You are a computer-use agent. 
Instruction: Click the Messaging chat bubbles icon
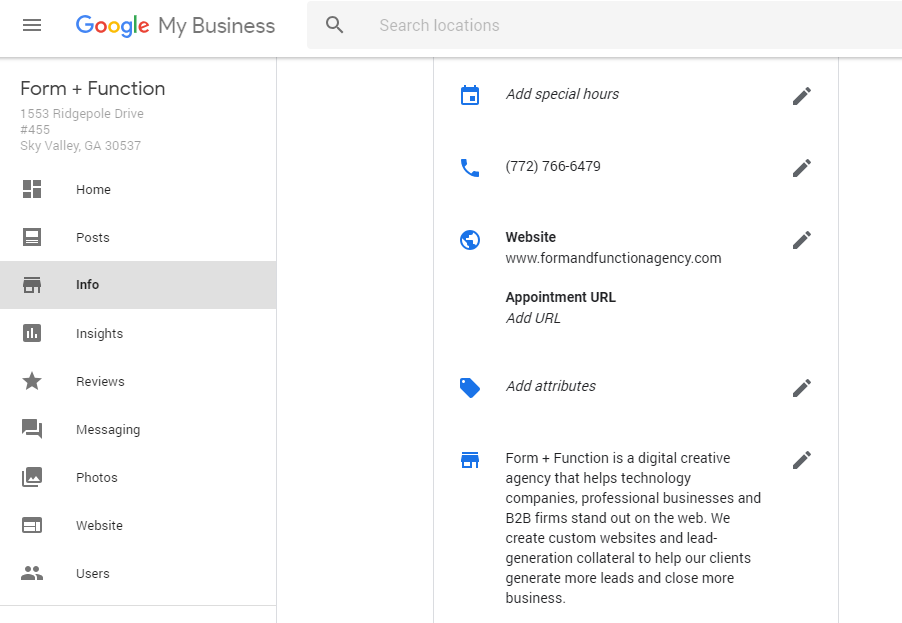click(32, 429)
